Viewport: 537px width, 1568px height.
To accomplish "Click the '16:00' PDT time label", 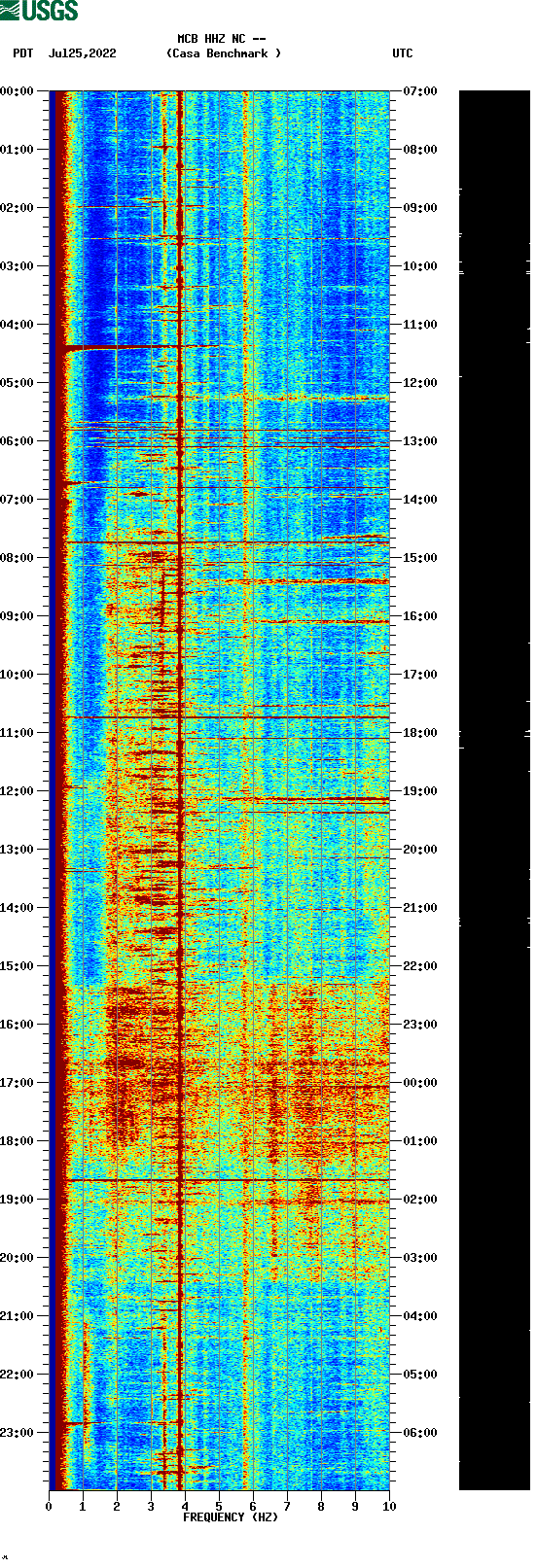I will (18, 1025).
